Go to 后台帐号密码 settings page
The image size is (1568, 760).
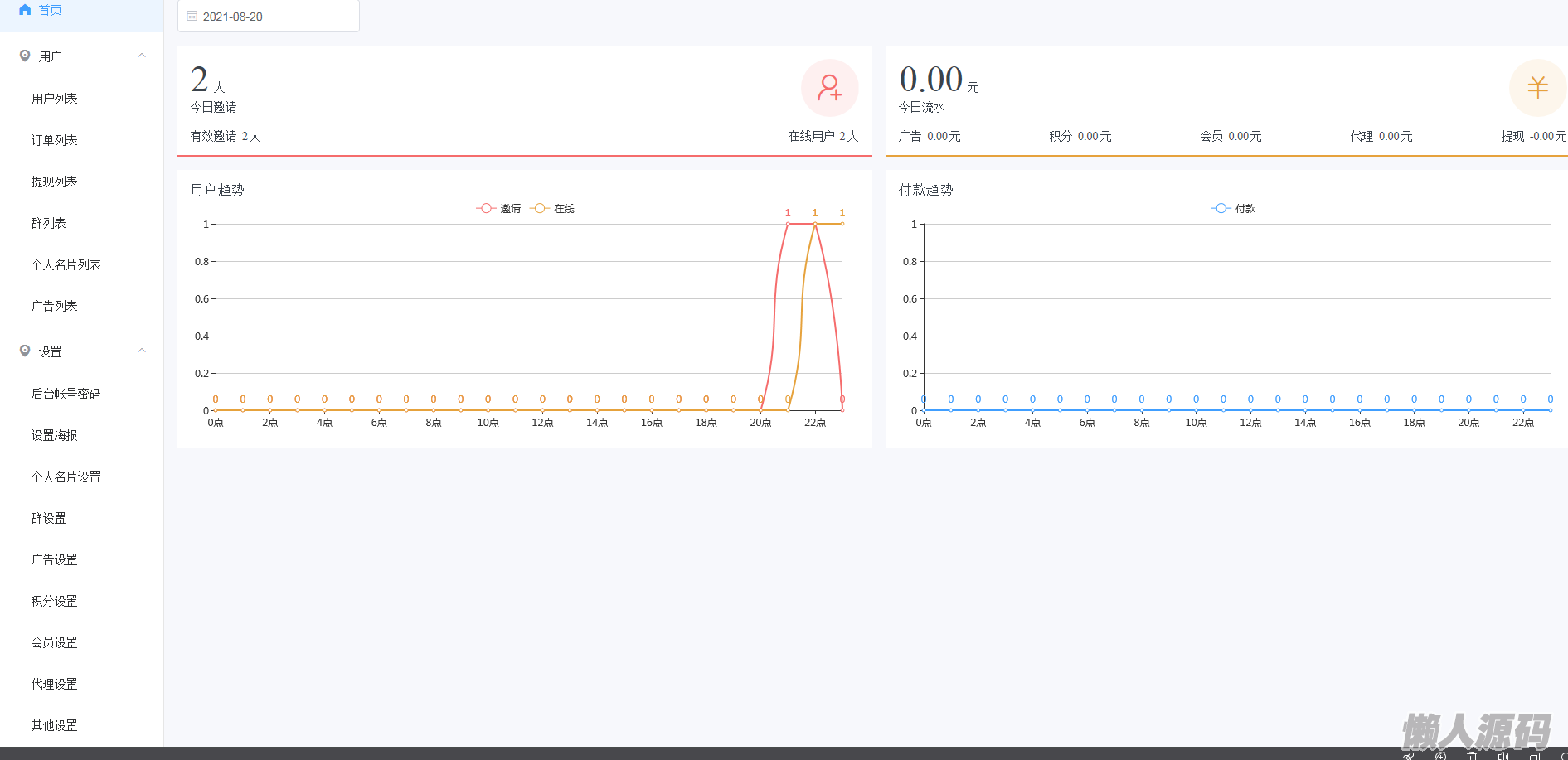tap(66, 394)
